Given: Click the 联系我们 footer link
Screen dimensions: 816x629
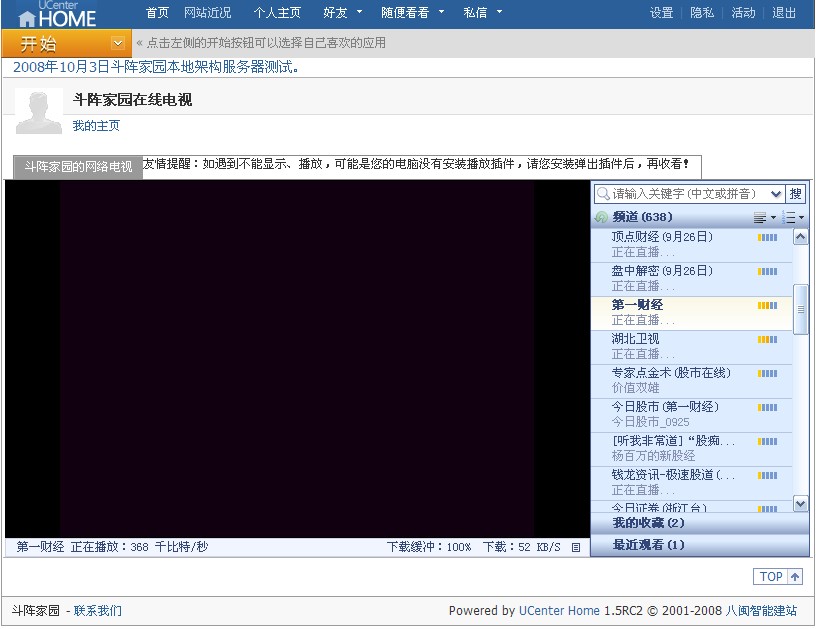Looking at the screenshot, I should coord(98,610).
